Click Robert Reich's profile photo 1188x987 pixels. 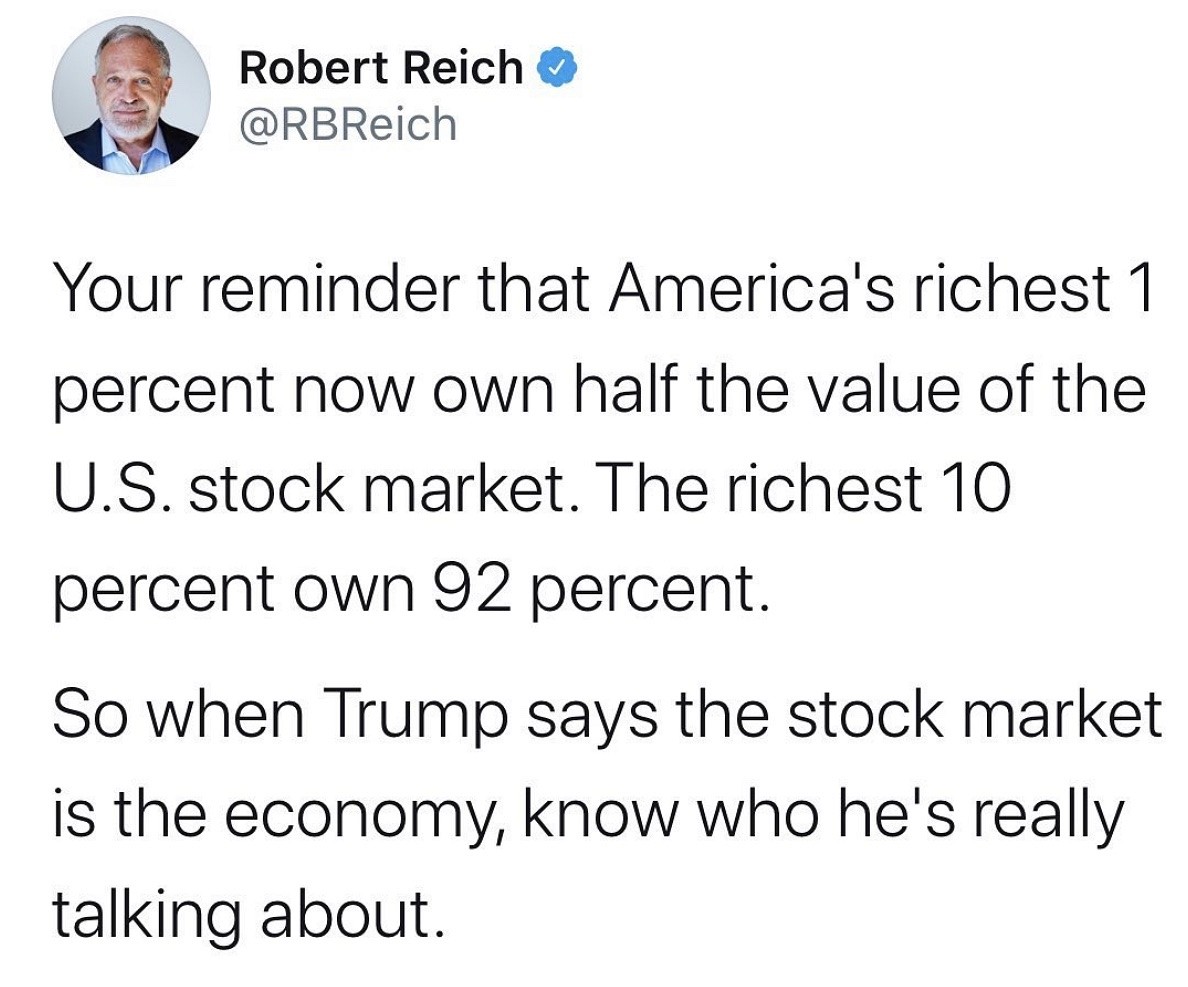point(132,96)
